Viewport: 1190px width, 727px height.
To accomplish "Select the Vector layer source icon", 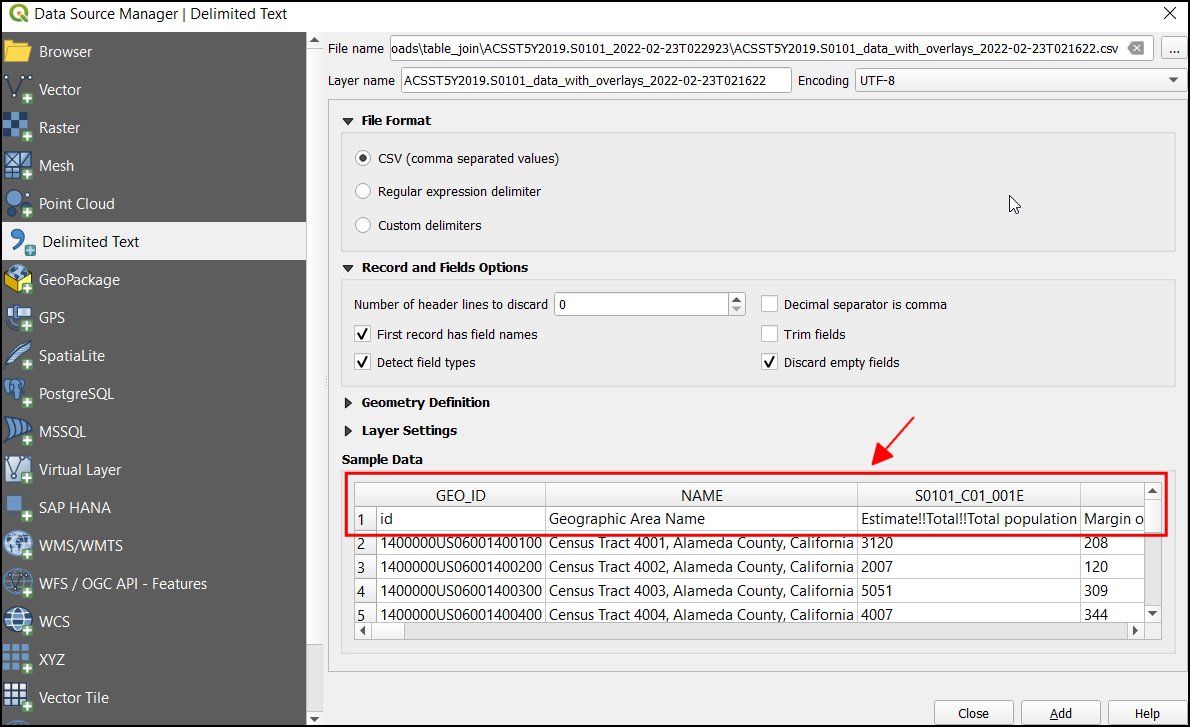I will (x=19, y=90).
